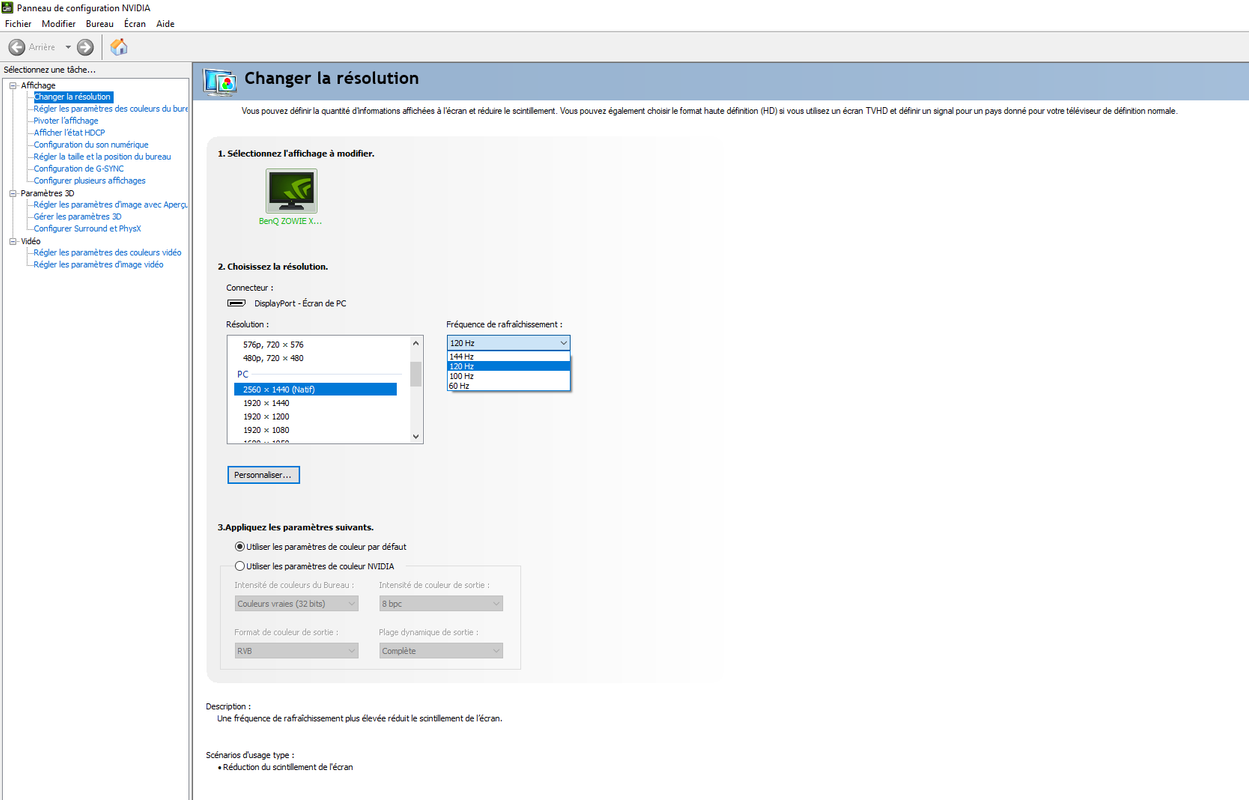The width and height of the screenshot is (1249, 800).
Task: Select resolution 2560 × 1440 (Natif)
Action: click(315, 389)
